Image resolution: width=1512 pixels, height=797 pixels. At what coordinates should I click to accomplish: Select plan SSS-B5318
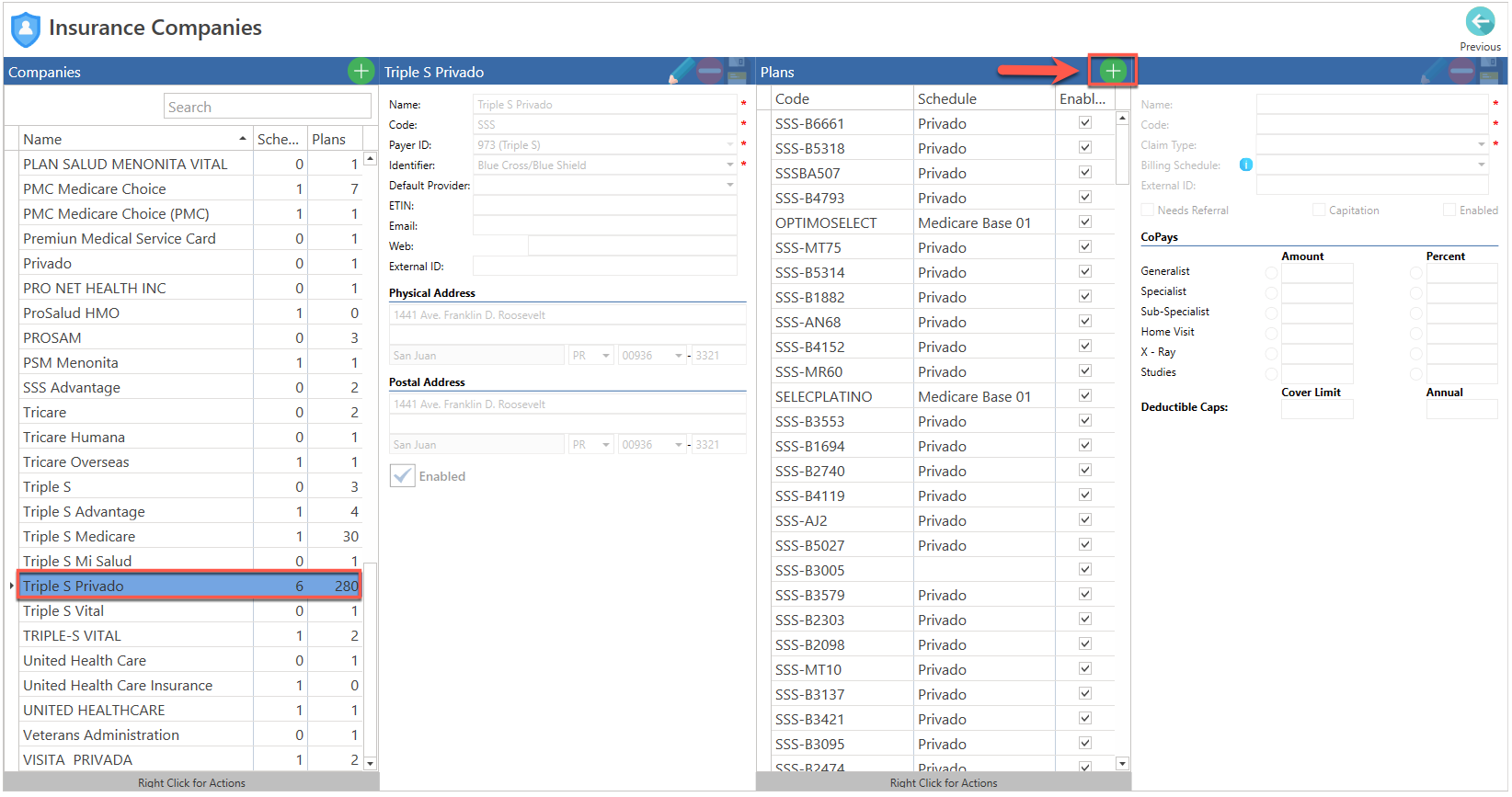tap(942, 148)
